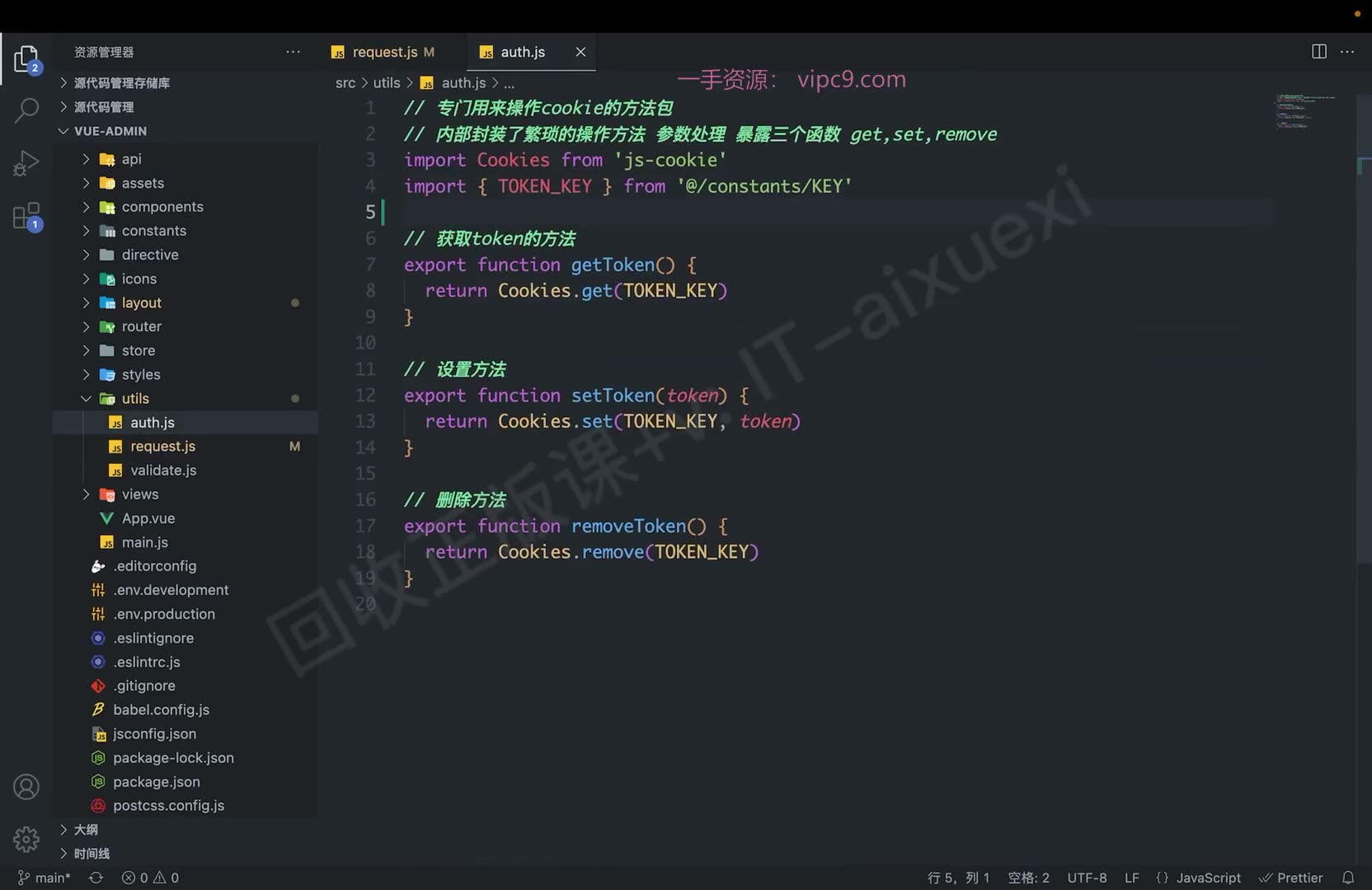Click UTF-8 encoding selector

point(1087,878)
